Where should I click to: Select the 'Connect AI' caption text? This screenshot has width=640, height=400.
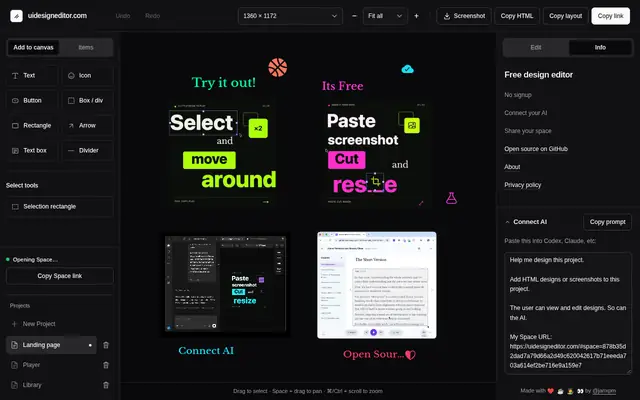coord(206,351)
